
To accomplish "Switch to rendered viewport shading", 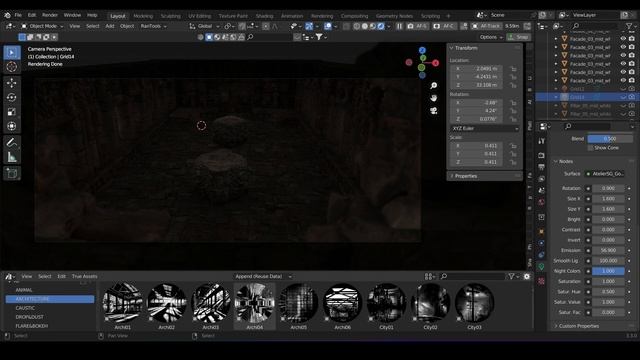I will click(x=380, y=26).
